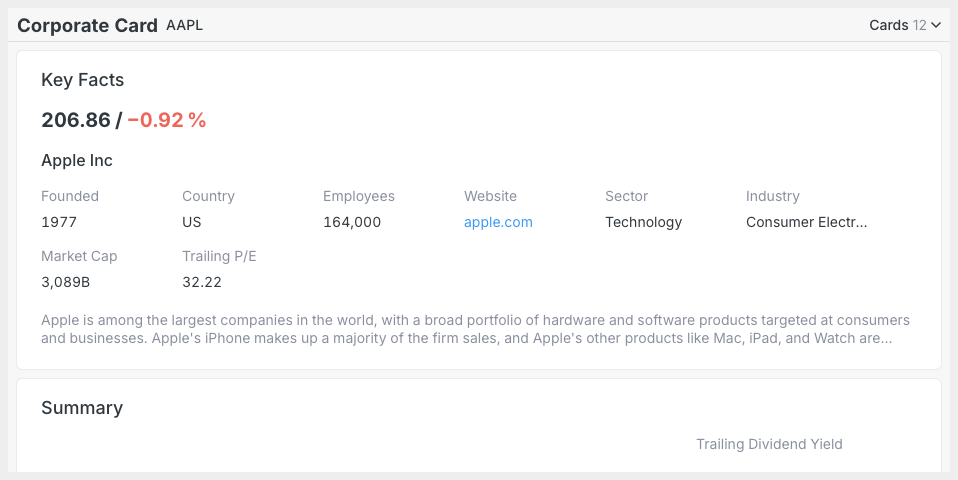958x480 pixels.
Task: Click the Trailing Dividend Yield label
Action: coord(769,445)
